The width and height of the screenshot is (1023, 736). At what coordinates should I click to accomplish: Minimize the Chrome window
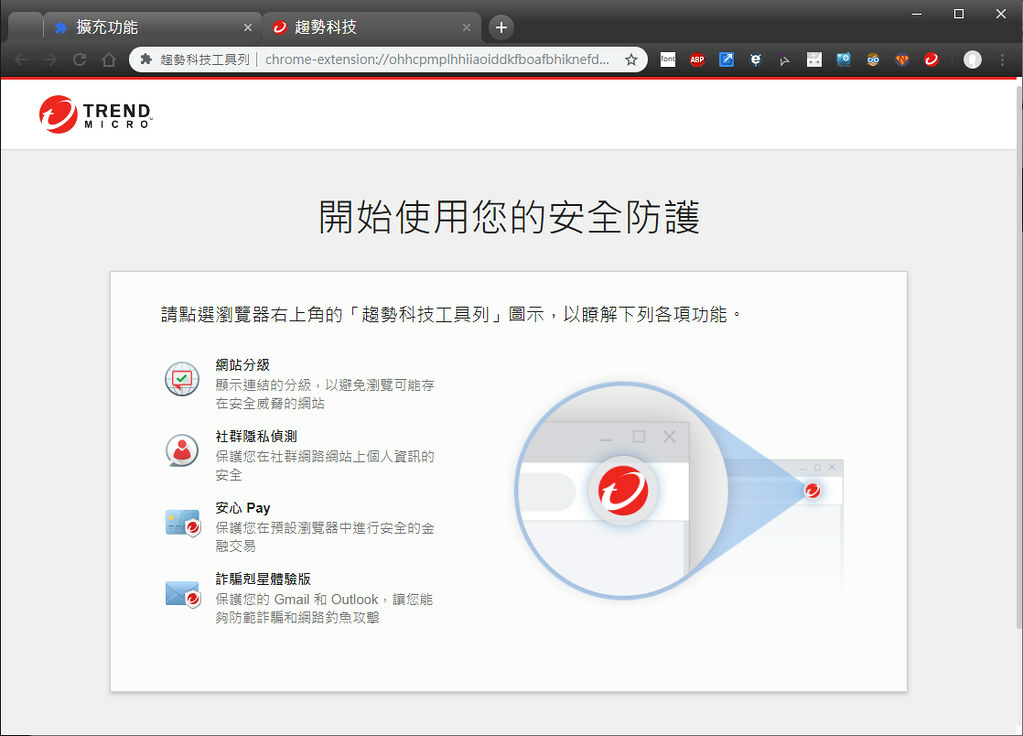pyautogui.click(x=917, y=14)
